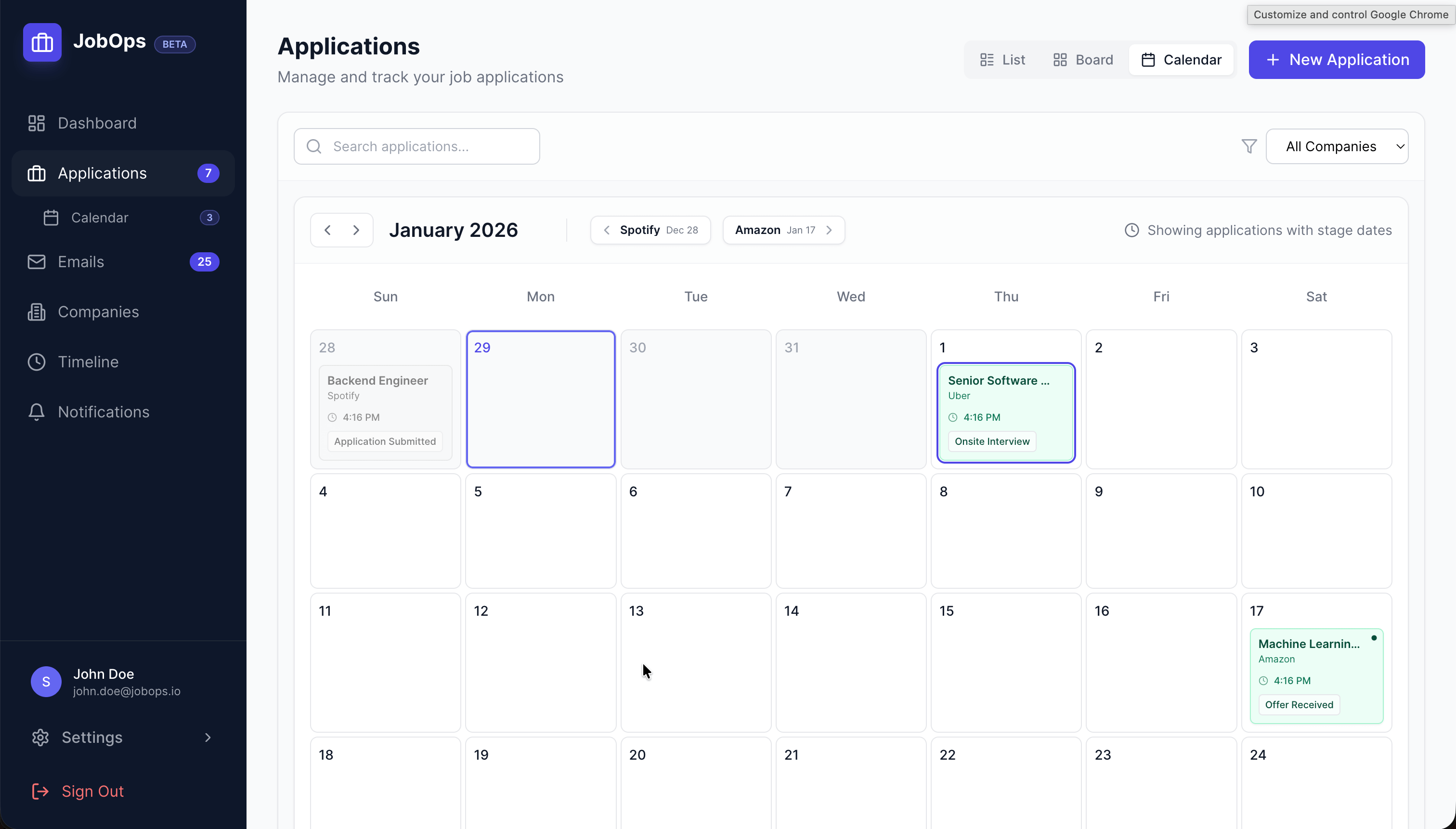Viewport: 1456px width, 829px height.
Task: Click the New Application button
Action: point(1337,60)
